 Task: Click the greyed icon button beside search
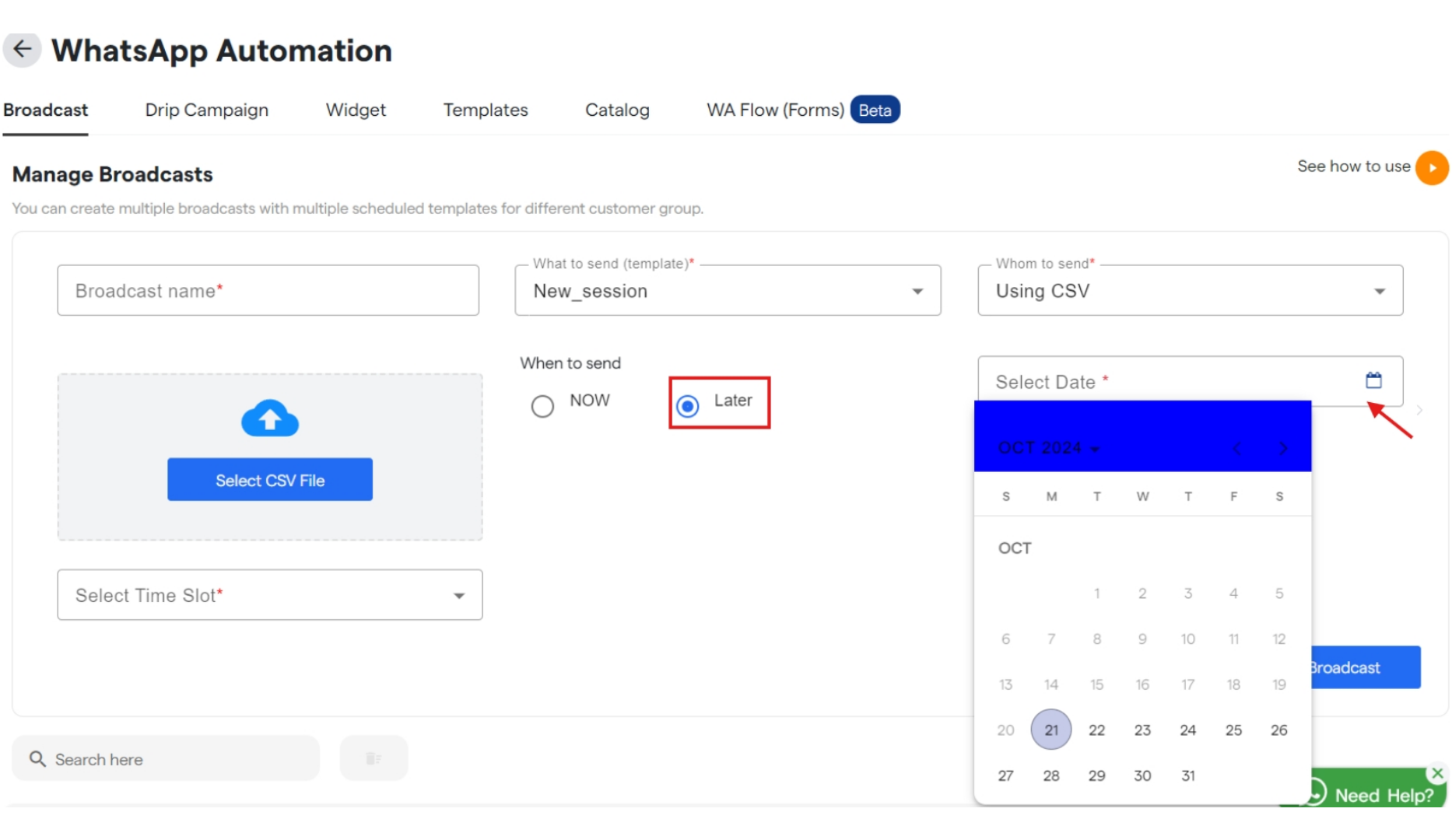tap(374, 758)
